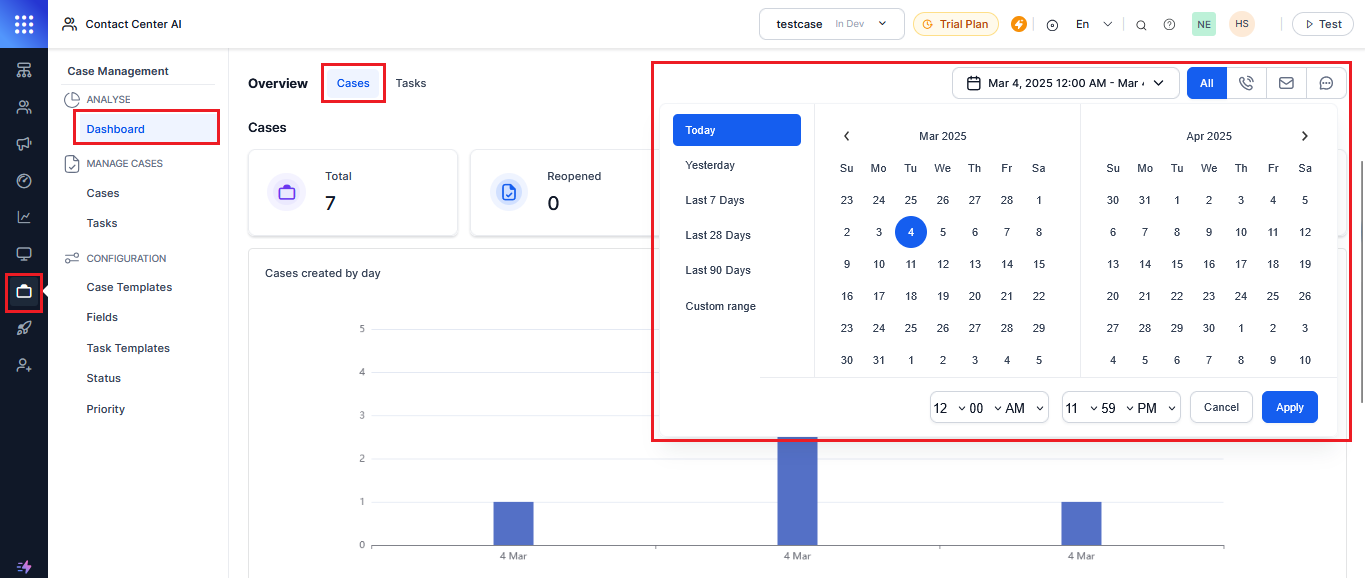
Task: Filter by voice phone channel icon
Action: click(1246, 83)
